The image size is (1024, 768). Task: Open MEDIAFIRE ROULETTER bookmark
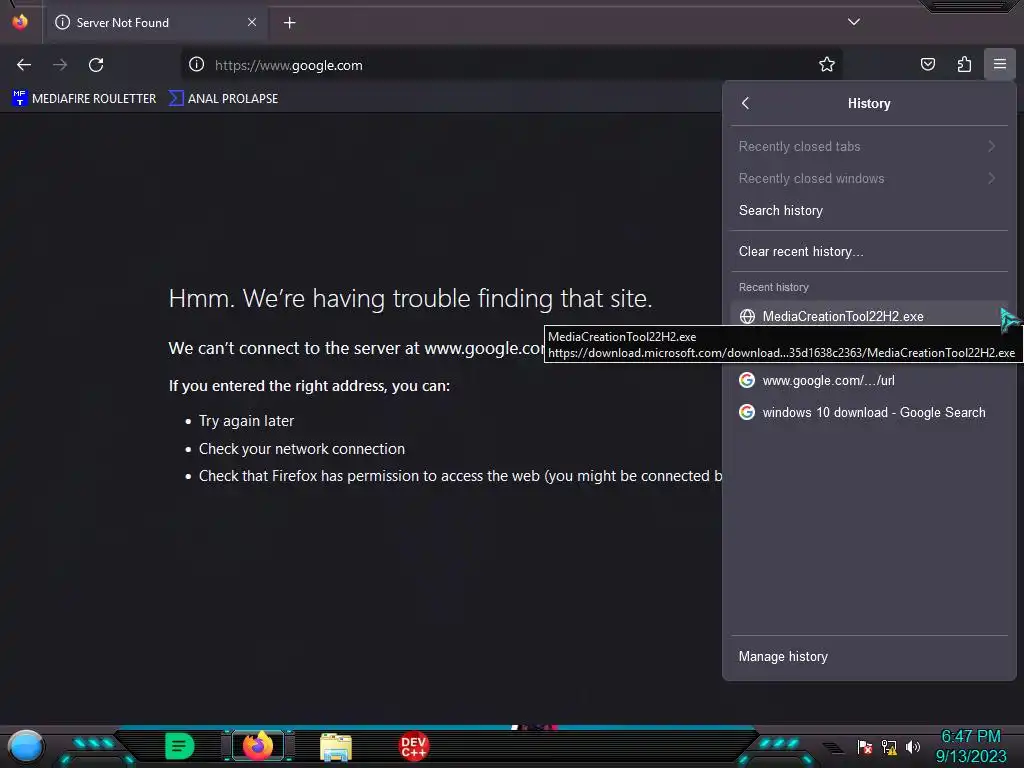click(84, 99)
